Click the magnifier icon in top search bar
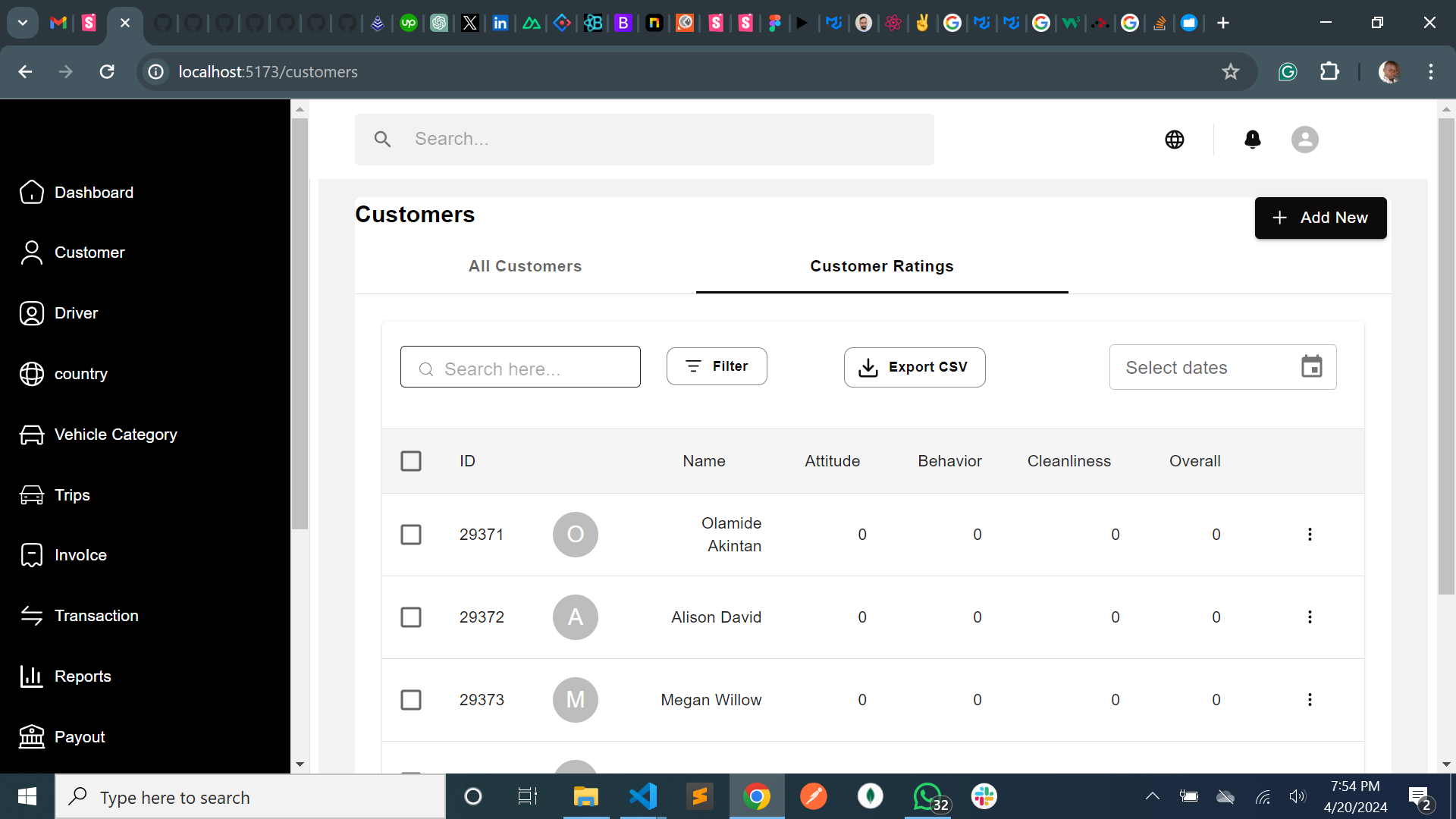This screenshot has width=1456, height=819. tap(383, 140)
